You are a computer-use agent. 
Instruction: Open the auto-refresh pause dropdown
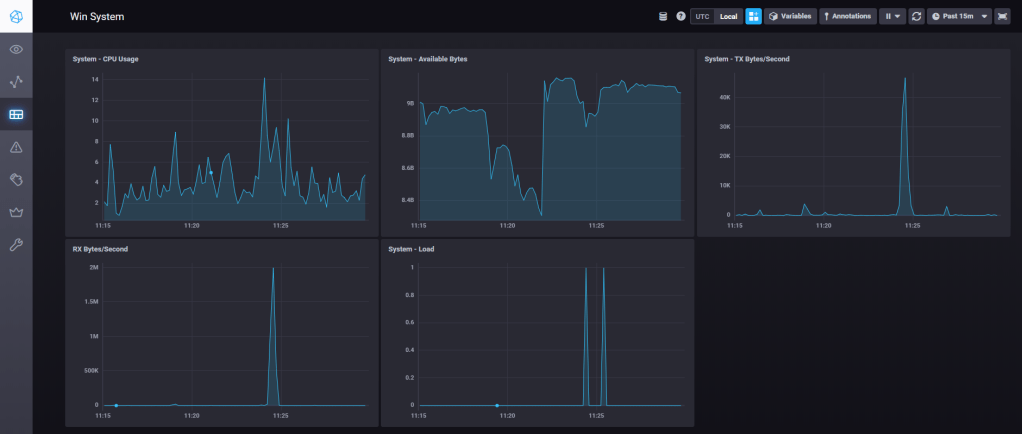[x=891, y=17]
